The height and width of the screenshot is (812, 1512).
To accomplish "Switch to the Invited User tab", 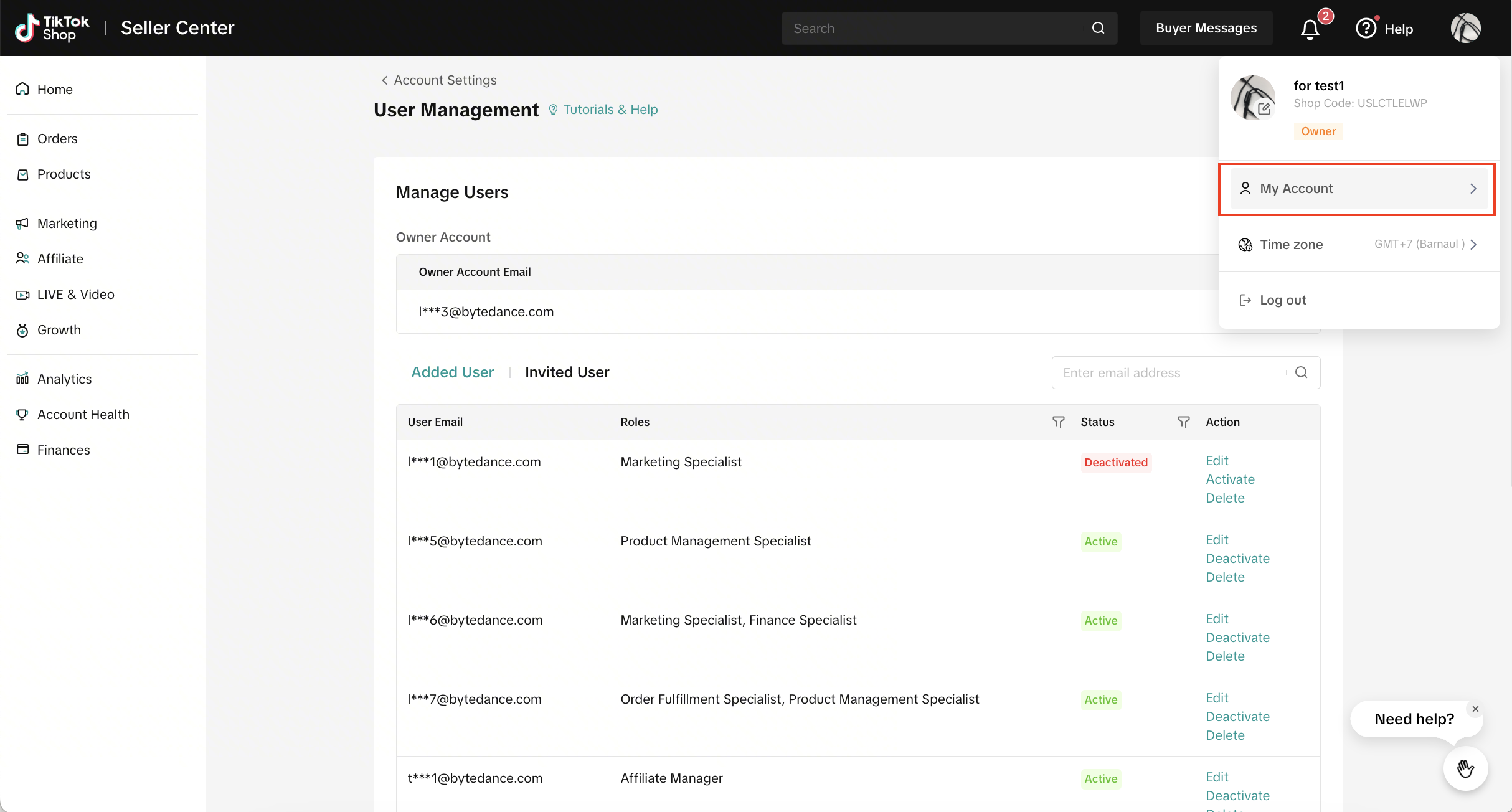I will (567, 372).
